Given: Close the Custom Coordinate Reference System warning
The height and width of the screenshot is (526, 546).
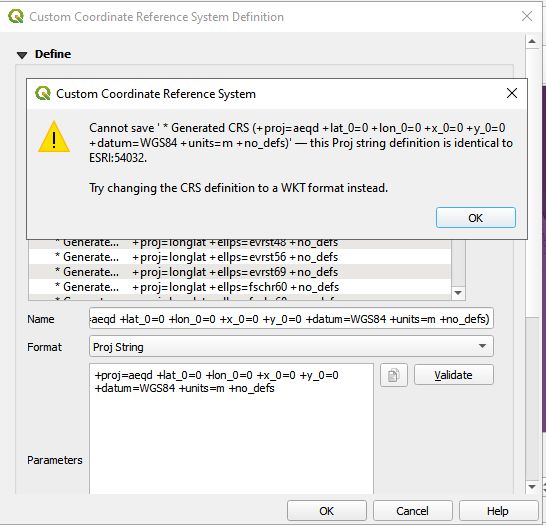Looking at the screenshot, I should click(x=512, y=93).
